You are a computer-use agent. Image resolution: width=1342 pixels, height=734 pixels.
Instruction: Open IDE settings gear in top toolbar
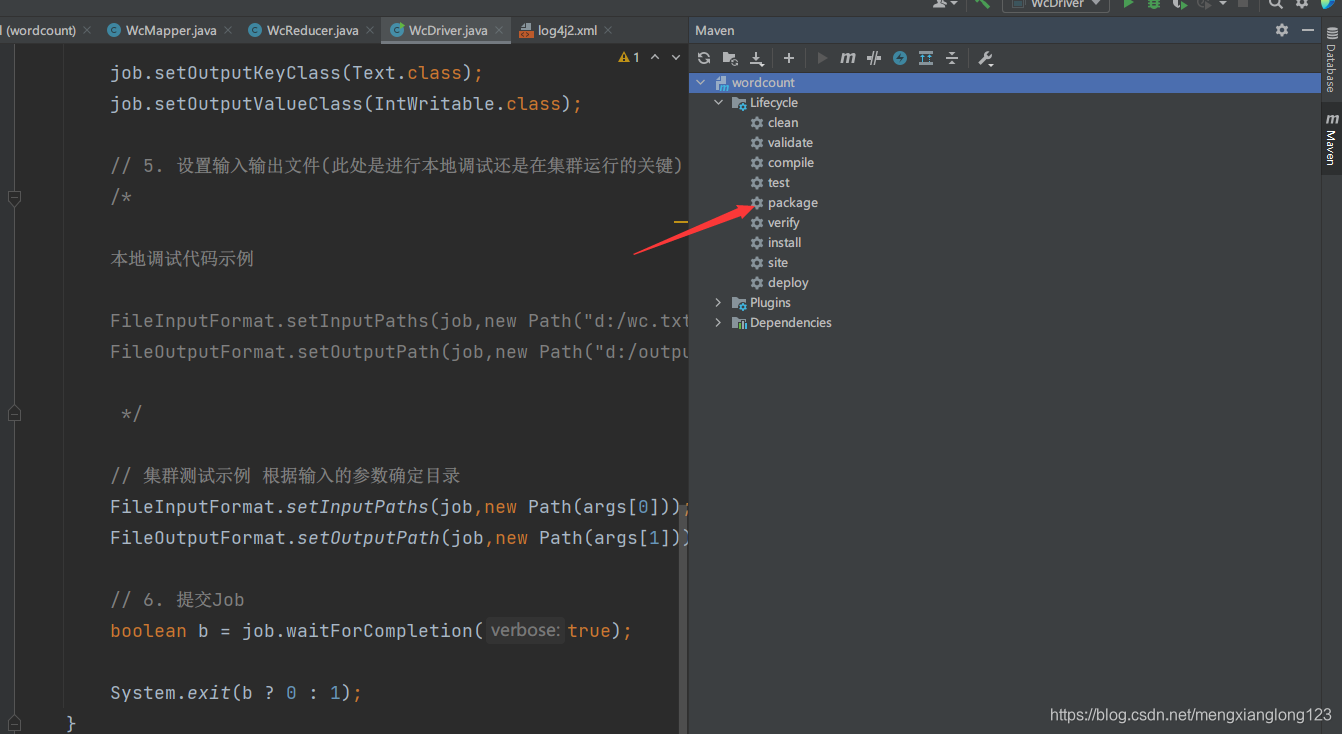pyautogui.click(x=1302, y=4)
